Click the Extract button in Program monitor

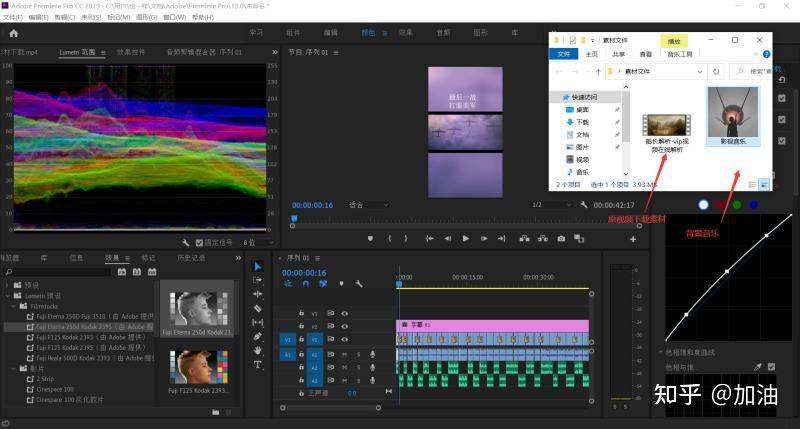pyautogui.click(x=542, y=238)
